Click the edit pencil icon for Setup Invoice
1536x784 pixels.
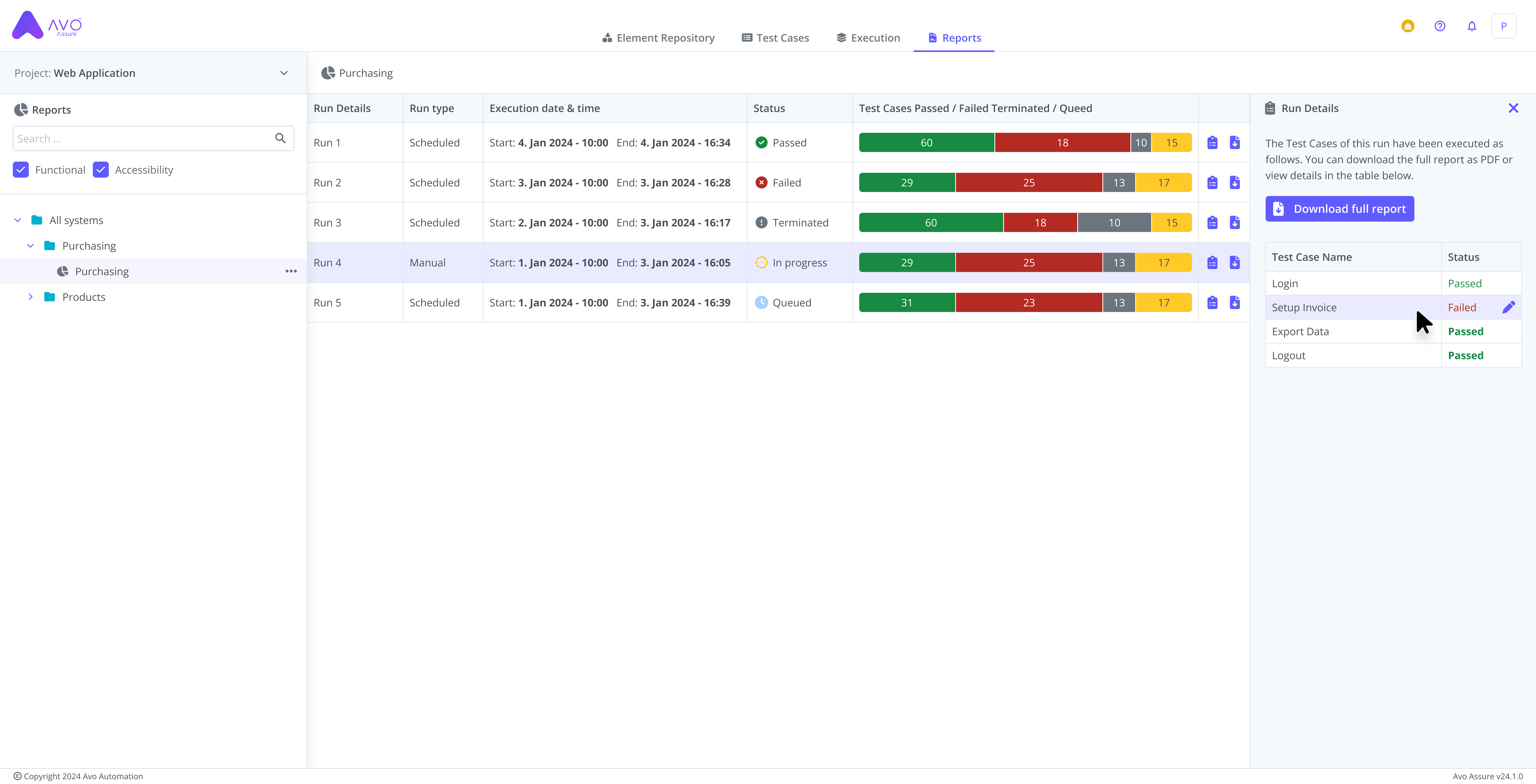[x=1509, y=307]
